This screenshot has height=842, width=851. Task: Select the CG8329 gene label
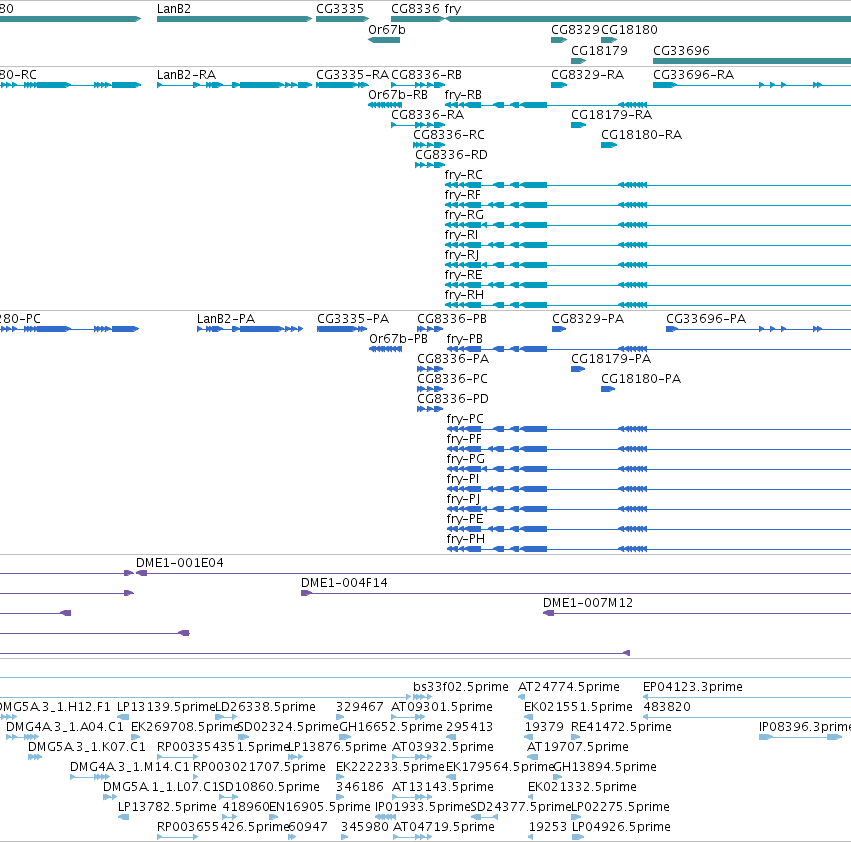click(575, 29)
